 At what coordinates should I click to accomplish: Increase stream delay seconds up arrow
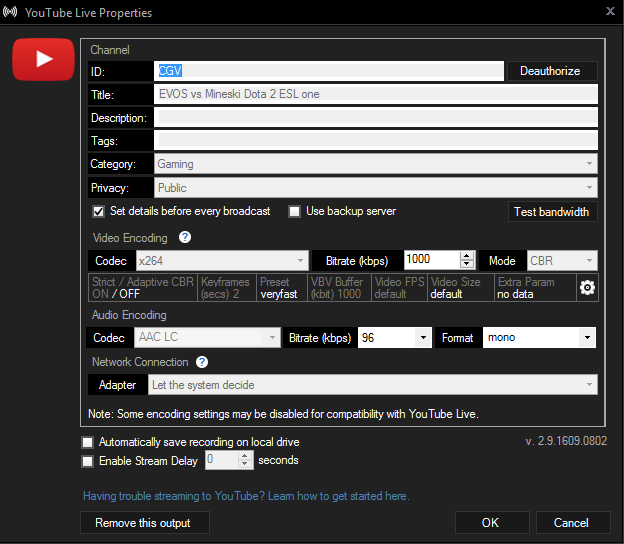245,456
